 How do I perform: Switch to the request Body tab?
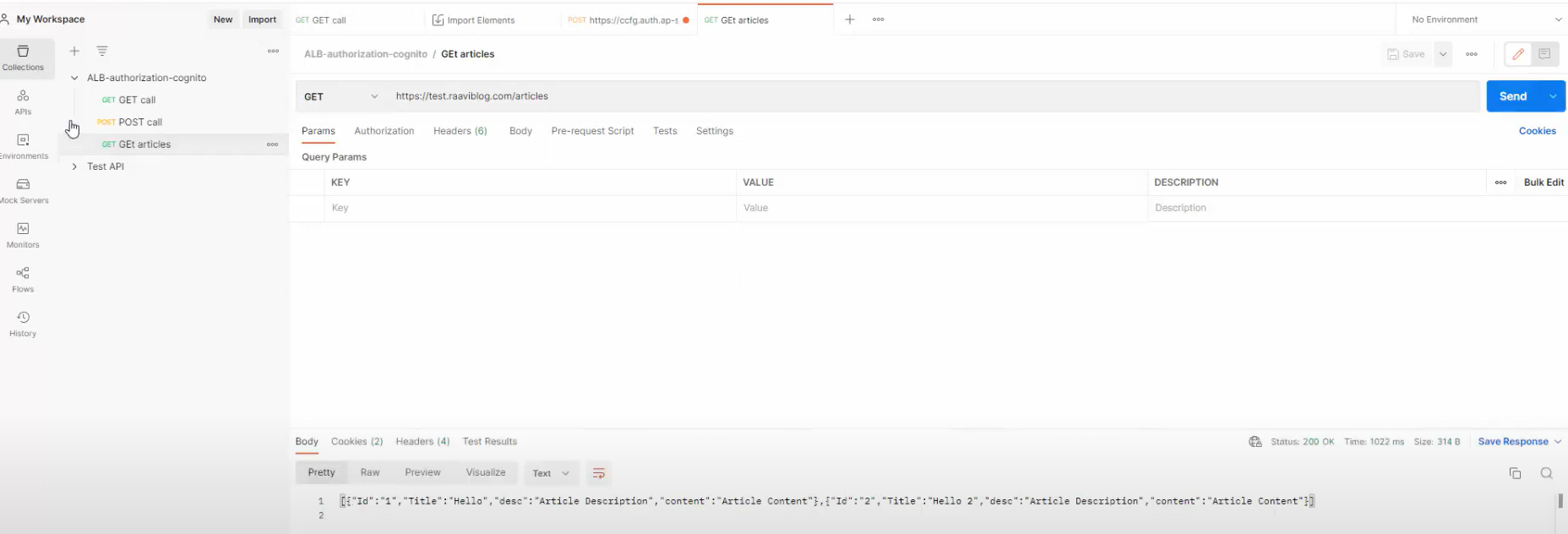(520, 131)
